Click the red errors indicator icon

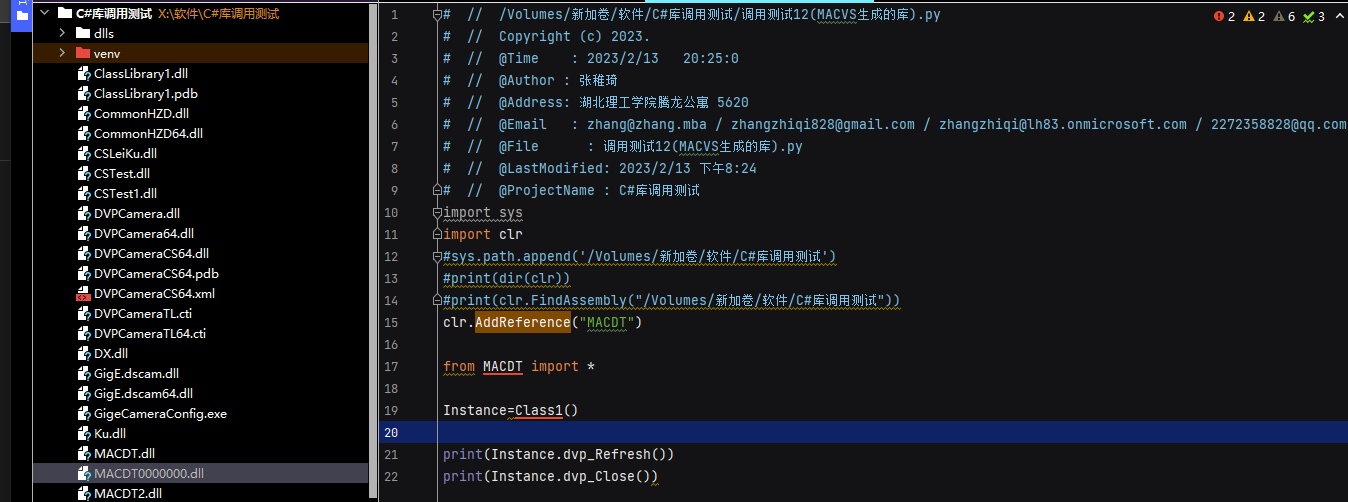[x=1219, y=16]
